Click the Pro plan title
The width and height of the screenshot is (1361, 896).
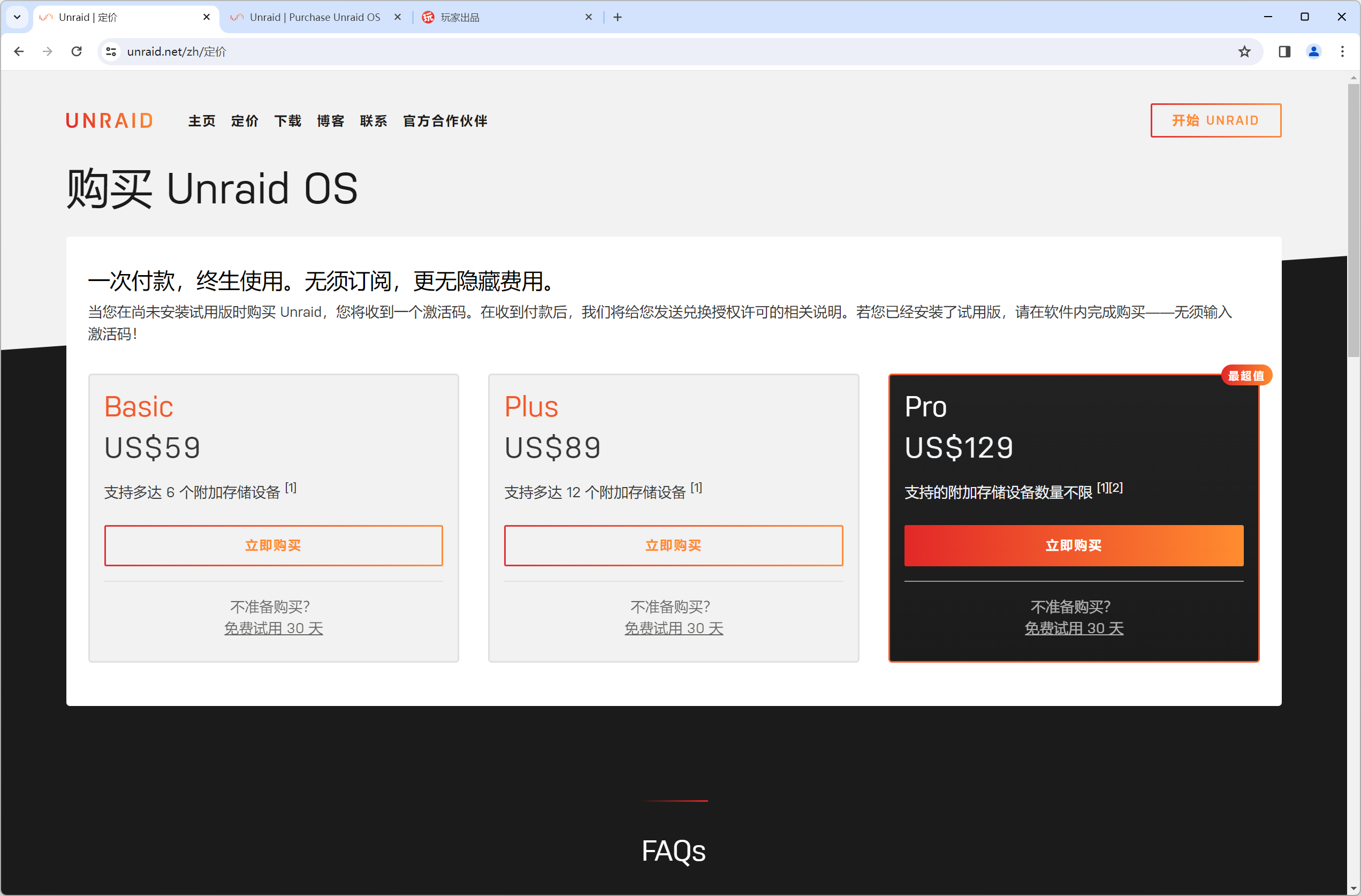tap(925, 407)
